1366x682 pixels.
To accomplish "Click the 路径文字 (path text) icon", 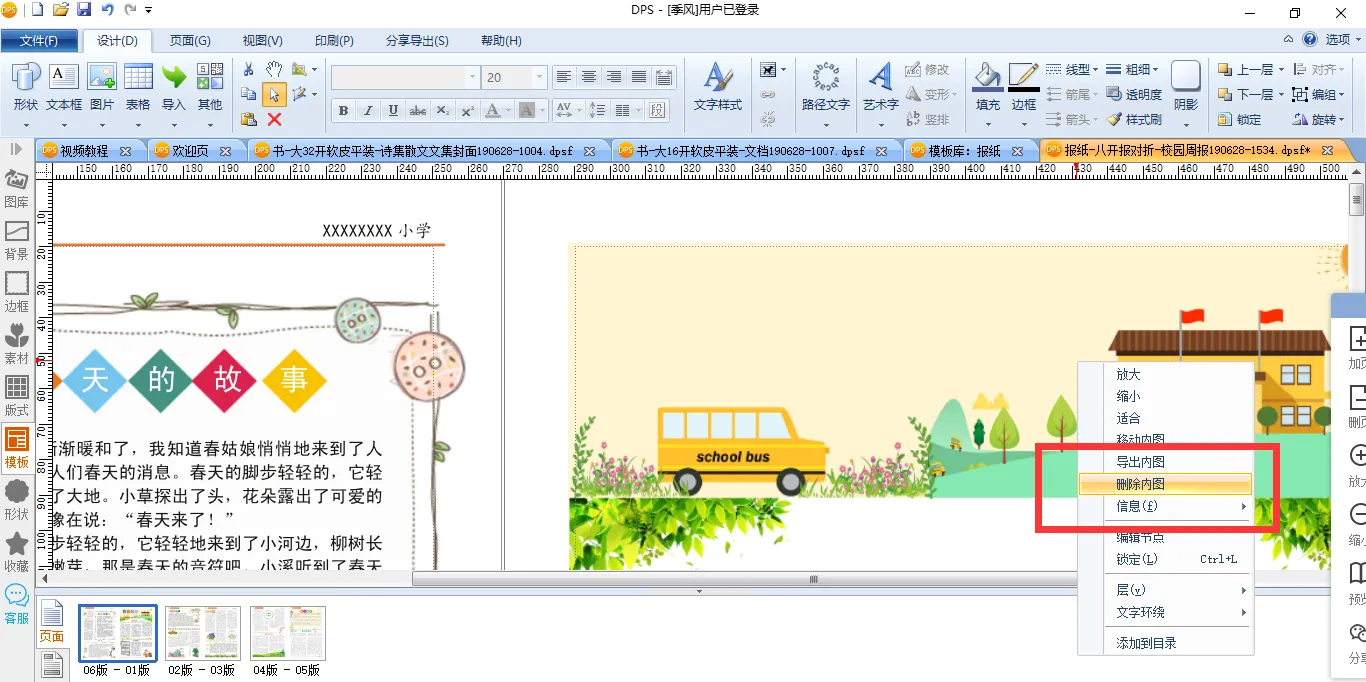I will [x=825, y=79].
